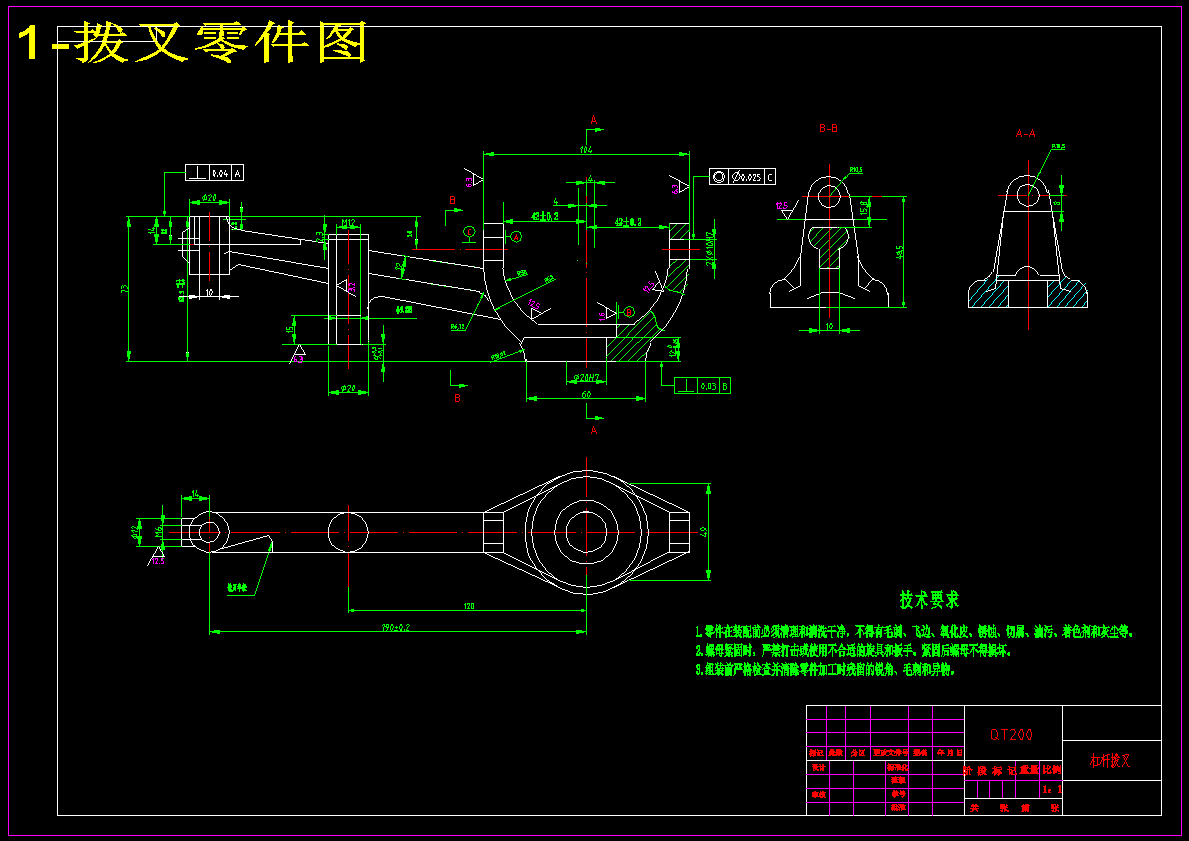Screen dimensions: 1189x841
Task: Select the "190±0.2" overall length dimension
Action: coord(396,627)
